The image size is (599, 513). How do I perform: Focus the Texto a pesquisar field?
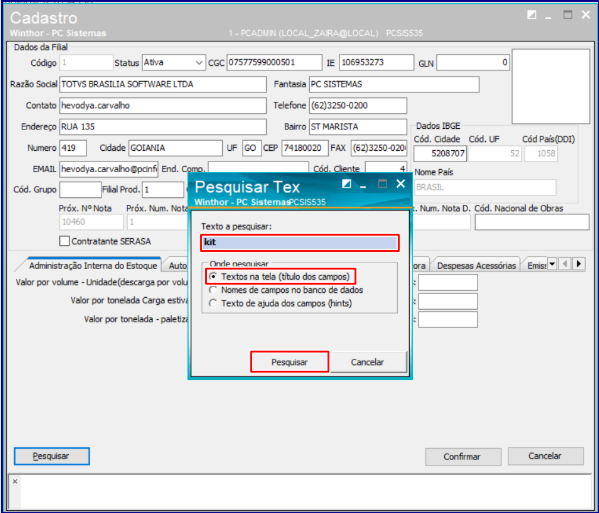[x=300, y=243]
